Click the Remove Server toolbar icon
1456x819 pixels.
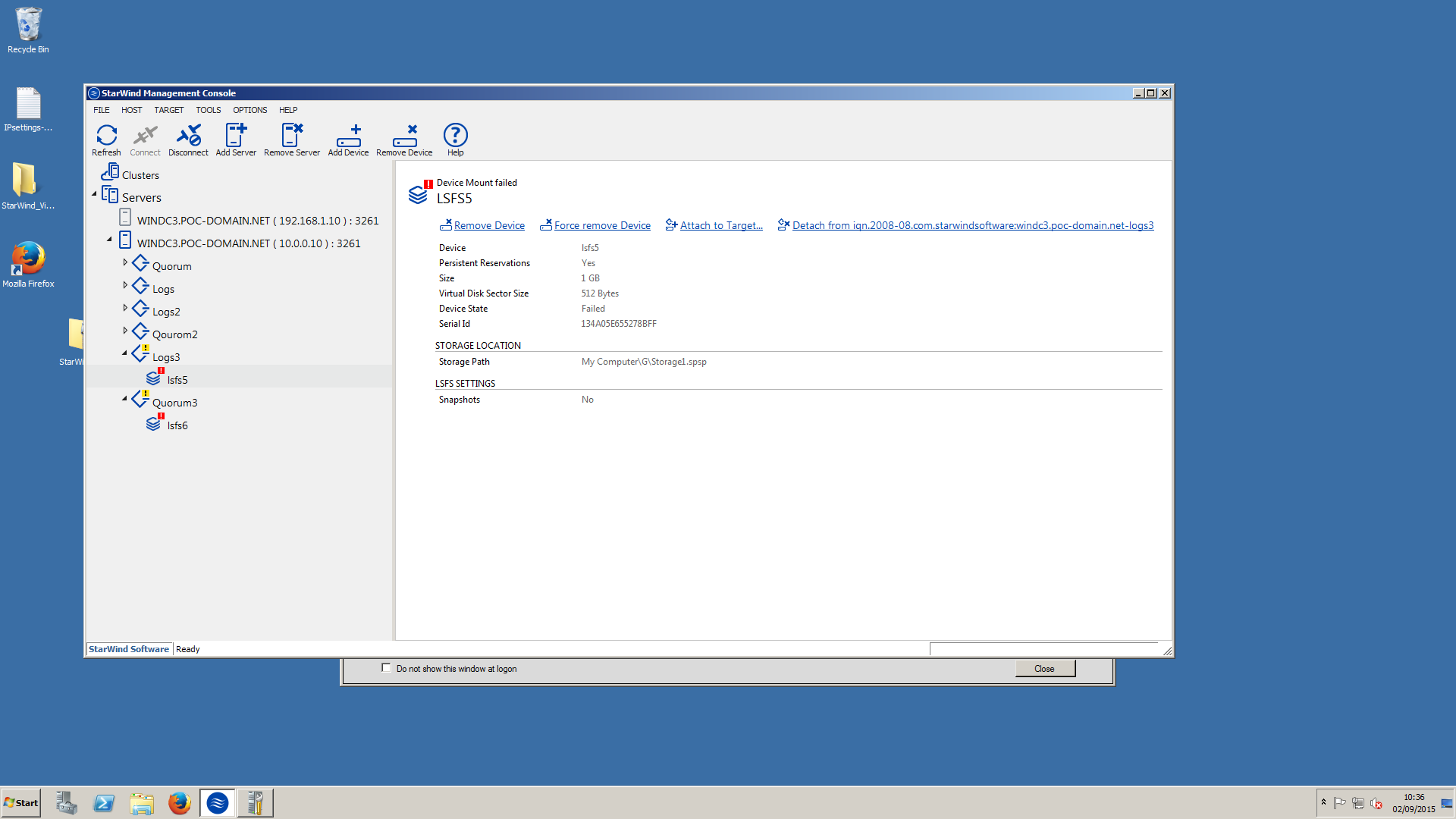292,140
